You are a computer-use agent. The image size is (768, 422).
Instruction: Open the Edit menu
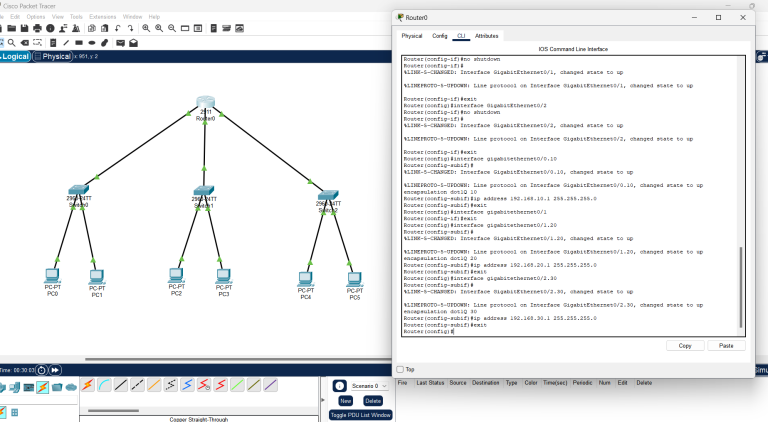click(15, 17)
